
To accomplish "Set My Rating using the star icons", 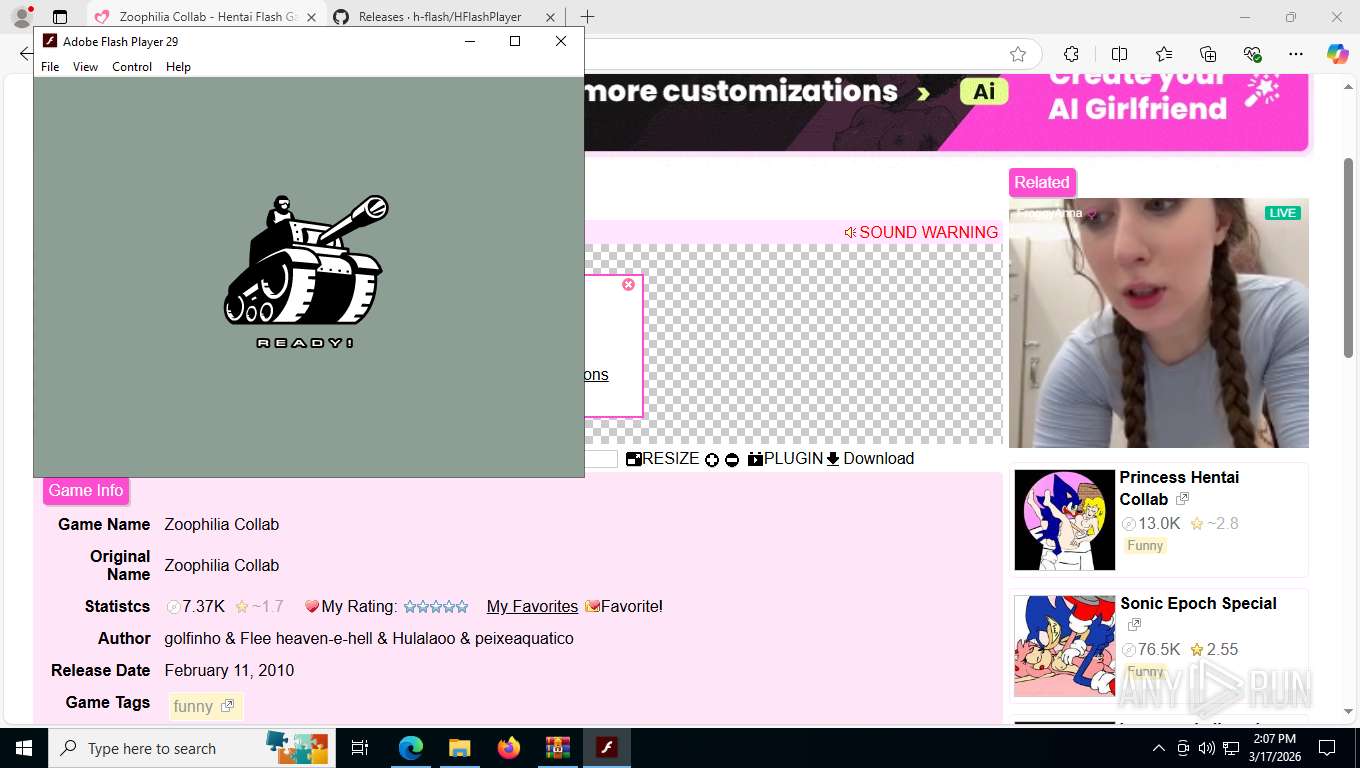I will coord(436,607).
